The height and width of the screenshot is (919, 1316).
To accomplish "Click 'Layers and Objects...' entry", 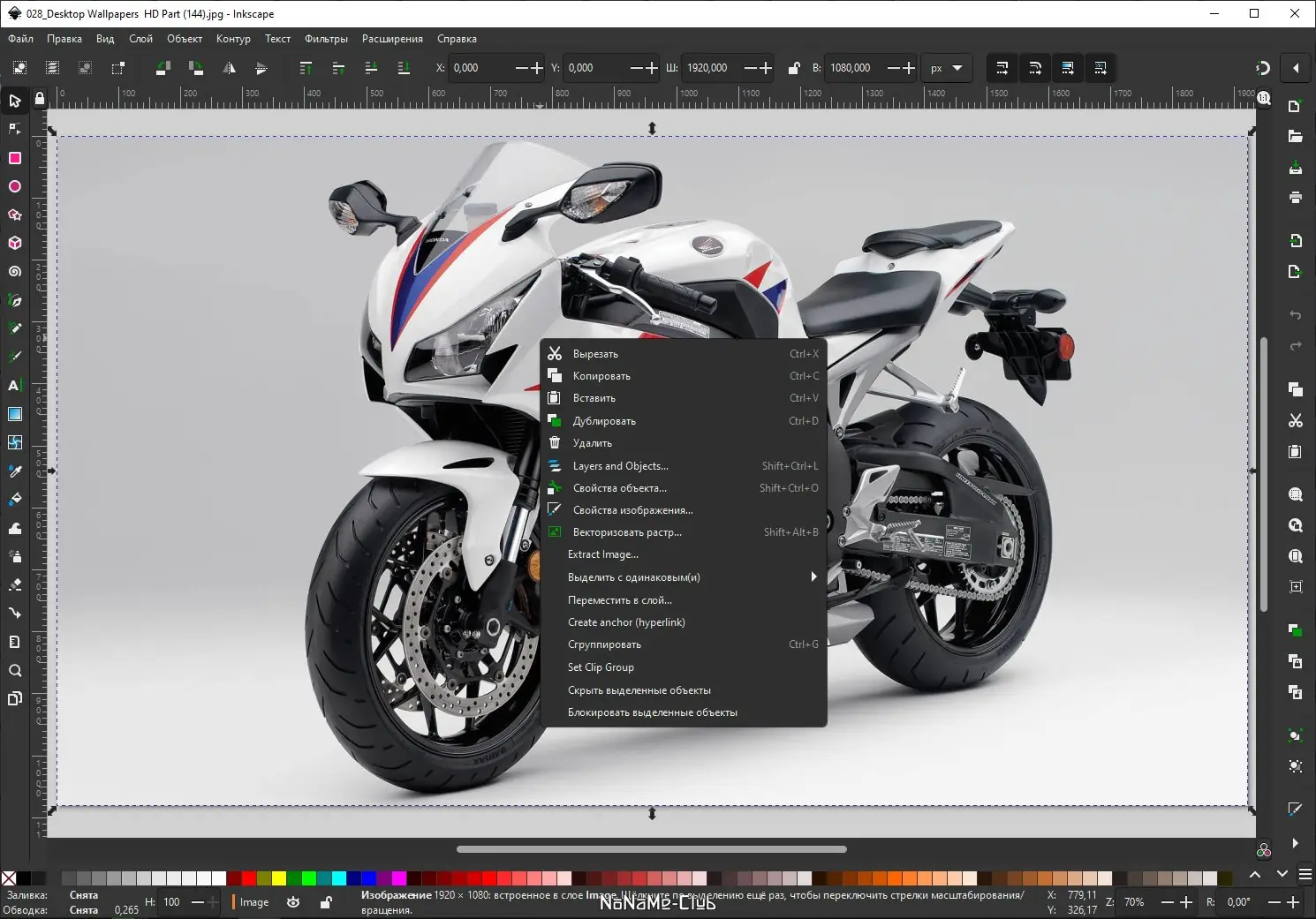I will pos(684,466).
